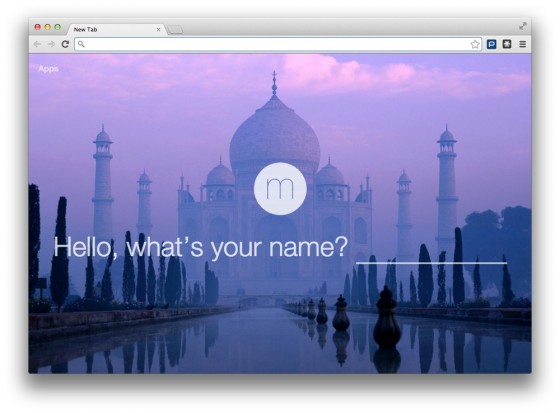Bookmark this page with the star icon

click(475, 44)
